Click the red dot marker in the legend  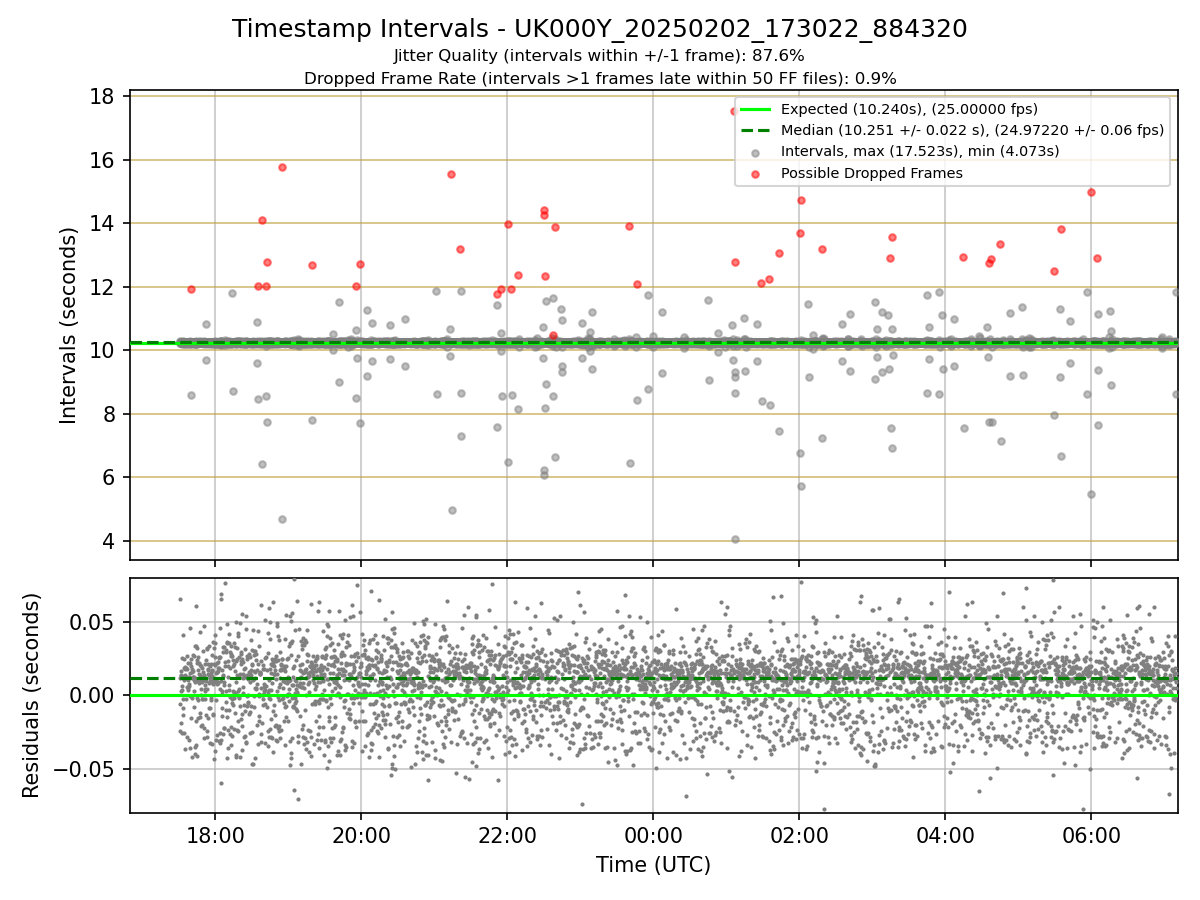pos(755,174)
